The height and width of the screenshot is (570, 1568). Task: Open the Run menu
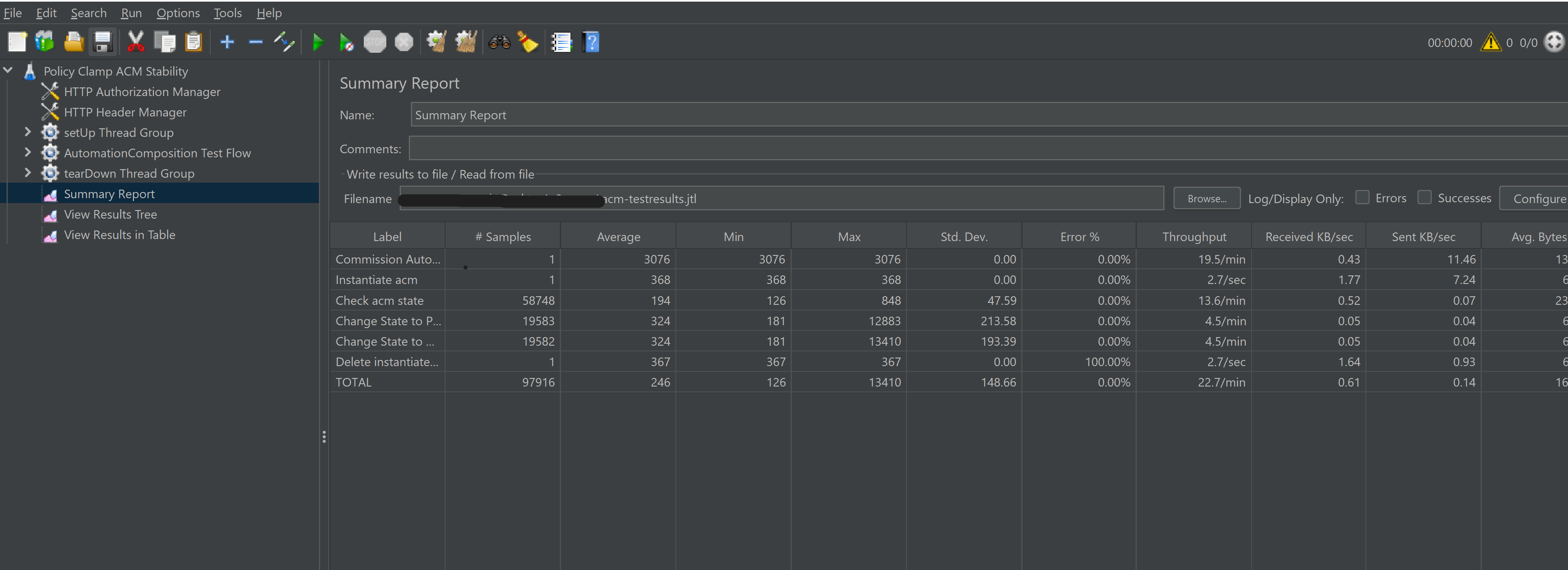pyautogui.click(x=131, y=13)
